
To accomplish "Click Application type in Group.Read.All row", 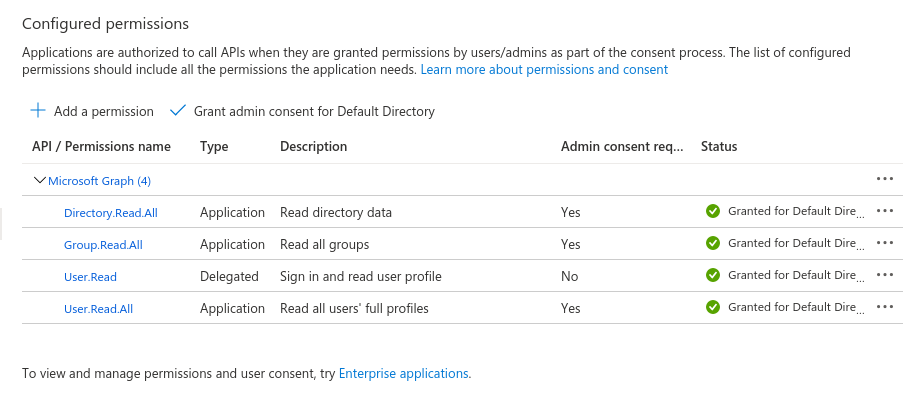I will (232, 244).
